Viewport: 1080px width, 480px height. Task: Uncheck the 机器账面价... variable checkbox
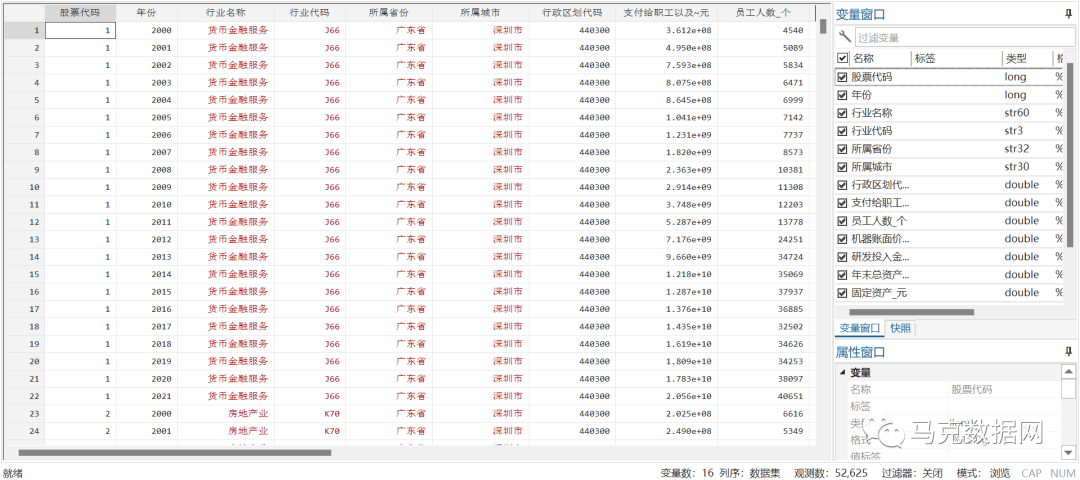click(x=842, y=238)
